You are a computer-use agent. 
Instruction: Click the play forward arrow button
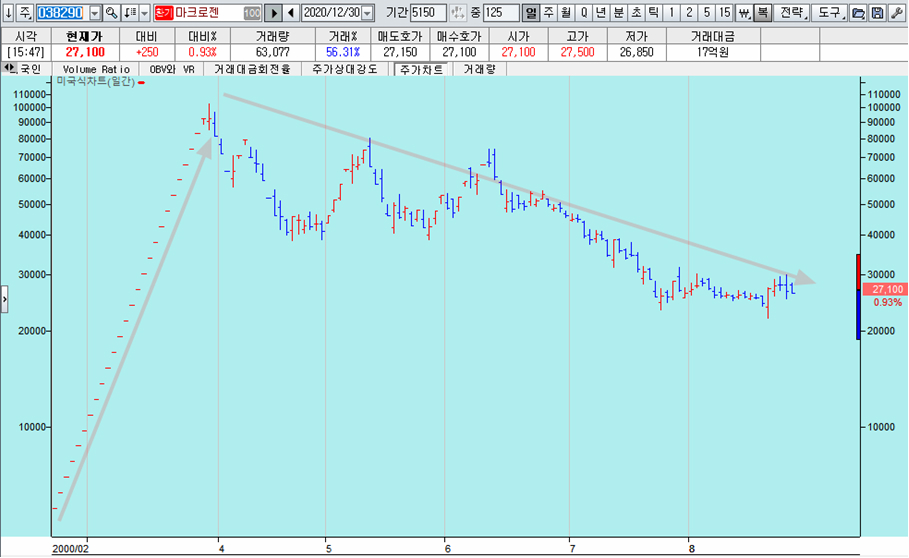(x=272, y=13)
